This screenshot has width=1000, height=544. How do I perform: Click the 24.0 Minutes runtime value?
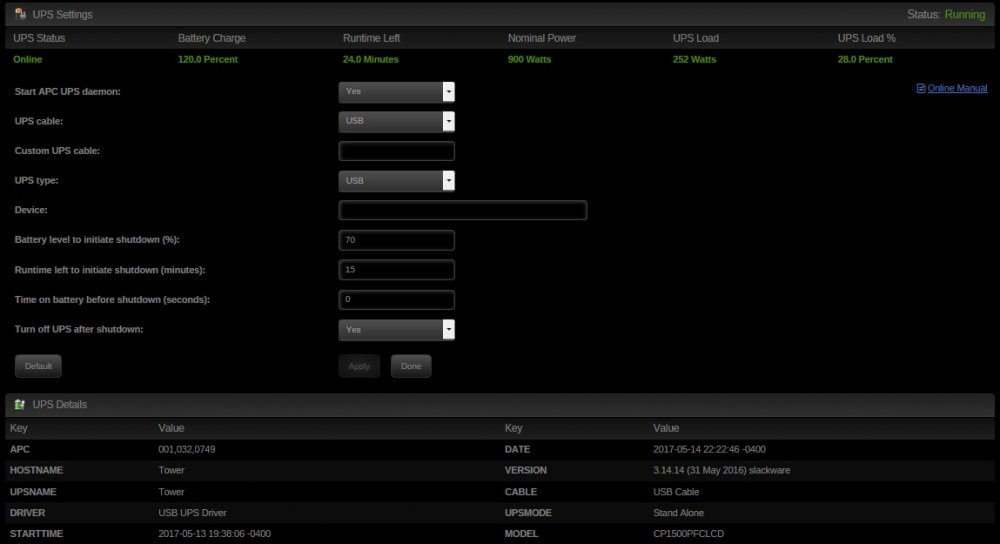point(371,59)
